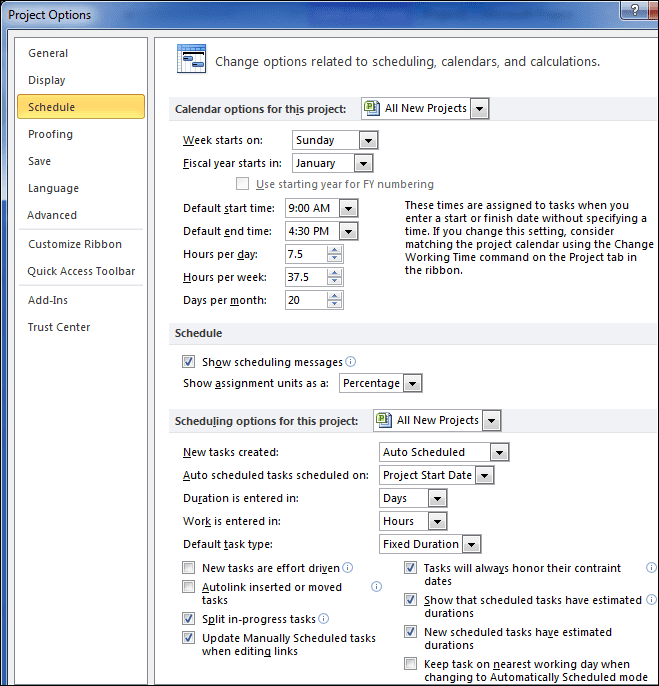Click info icon for Tasks will always honor constraint dates
The height and width of the screenshot is (686, 659).
(652, 567)
